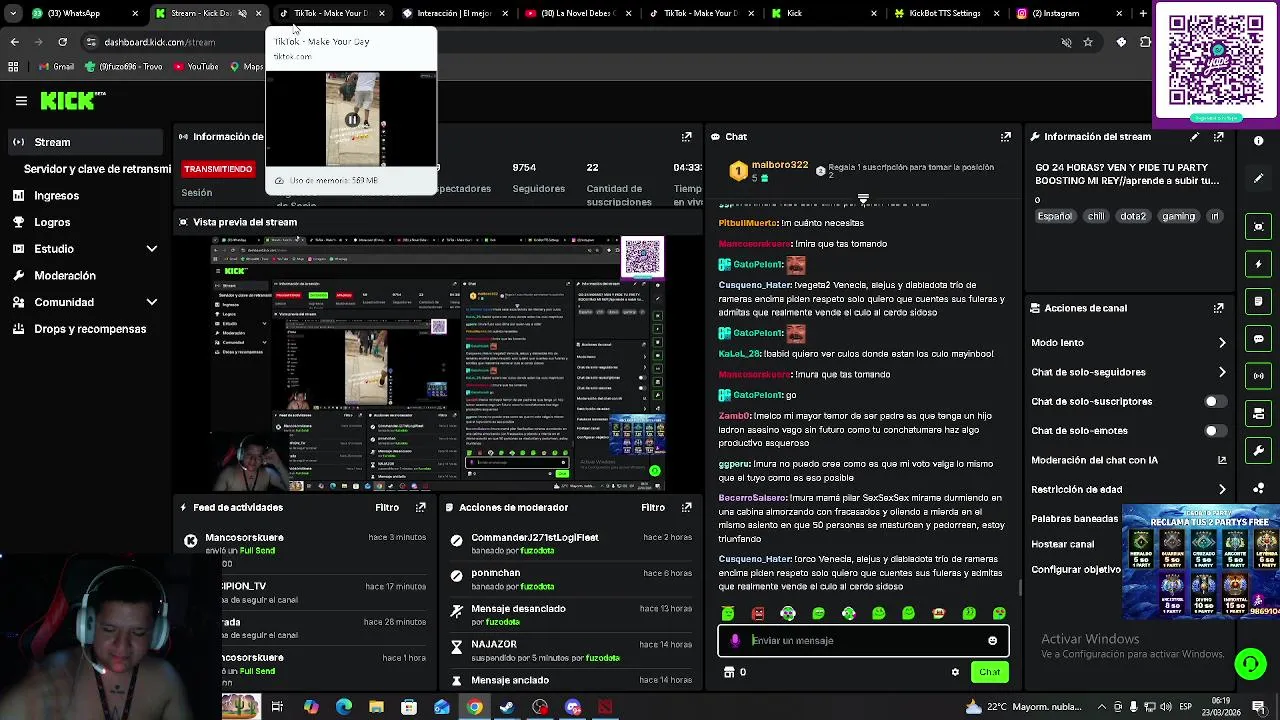Select the dota2 tag
This screenshot has height=720, width=1280.
pyautogui.click(x=1133, y=217)
